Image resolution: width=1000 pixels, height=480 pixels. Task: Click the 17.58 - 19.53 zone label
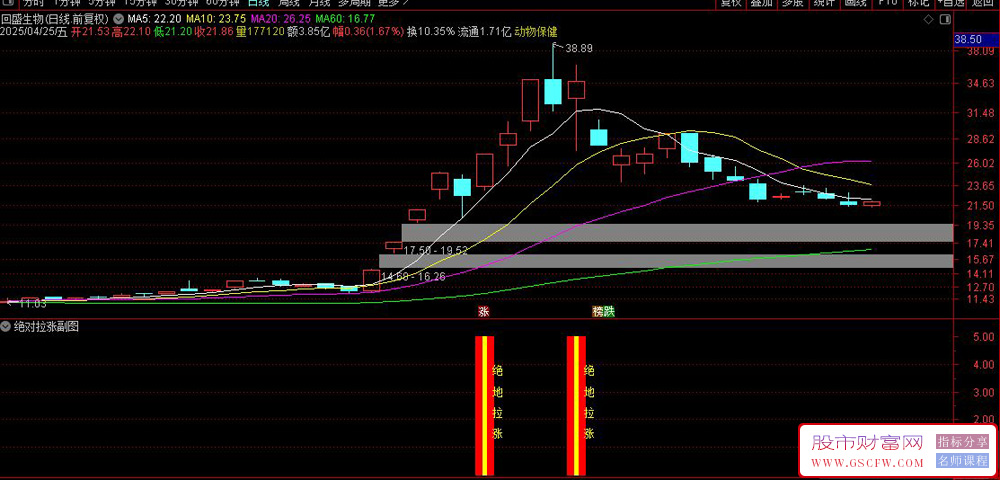(x=436, y=251)
